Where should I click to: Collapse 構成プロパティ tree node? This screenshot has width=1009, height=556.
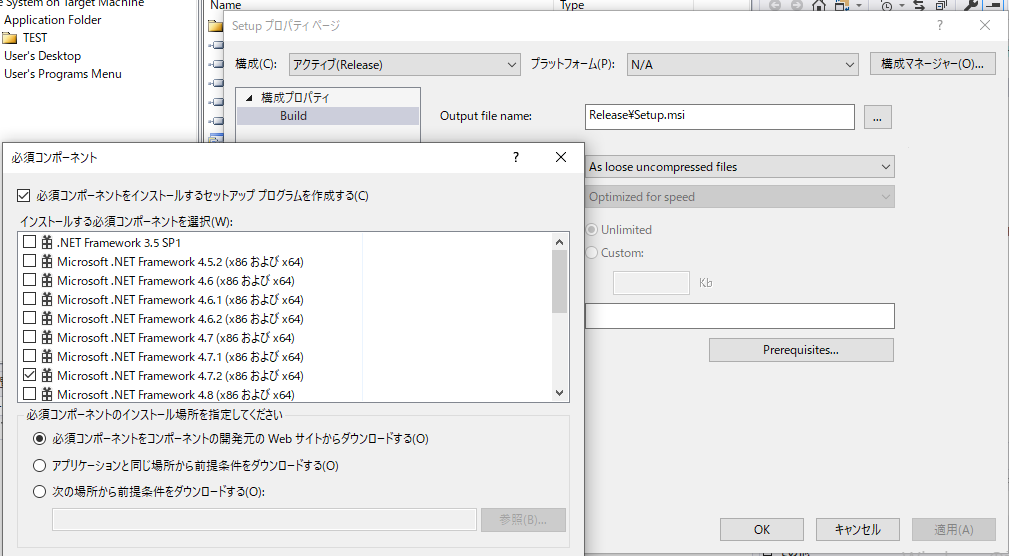coord(249,98)
